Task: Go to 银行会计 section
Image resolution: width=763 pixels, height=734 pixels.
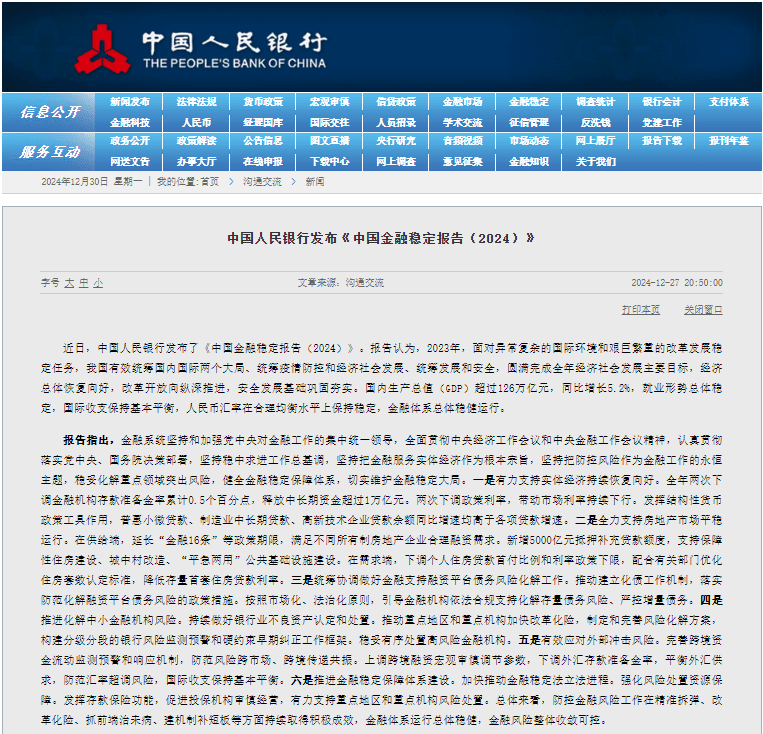Action: (x=662, y=102)
